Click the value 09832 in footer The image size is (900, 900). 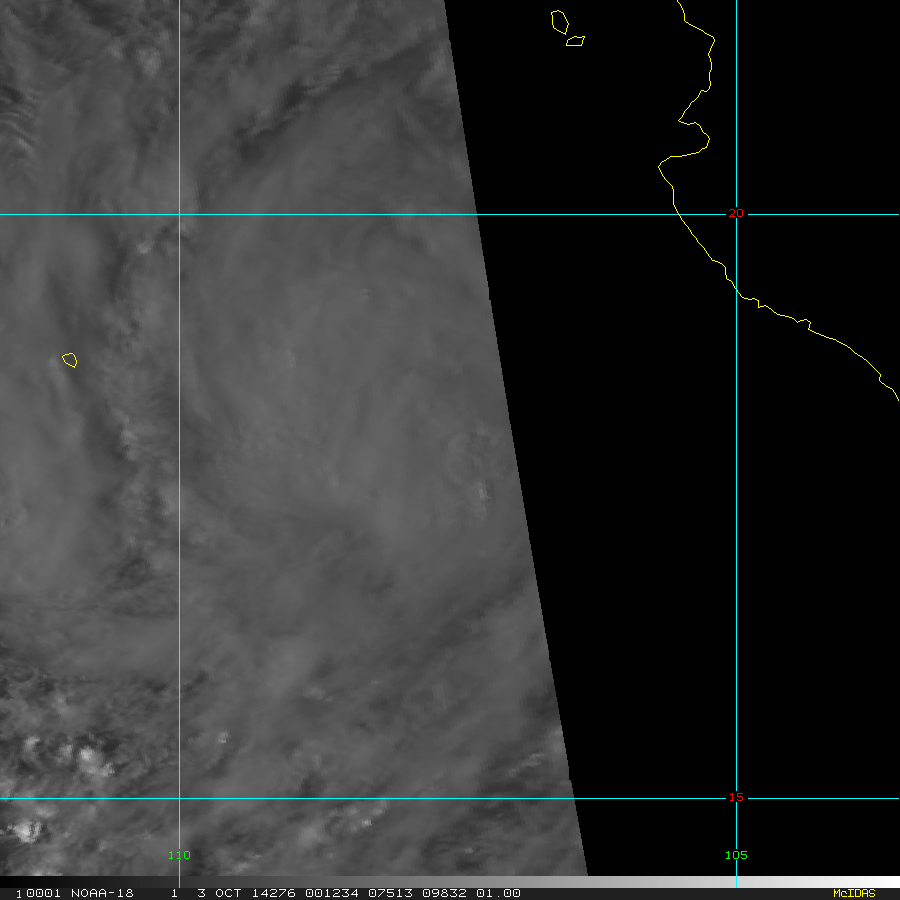[444, 893]
